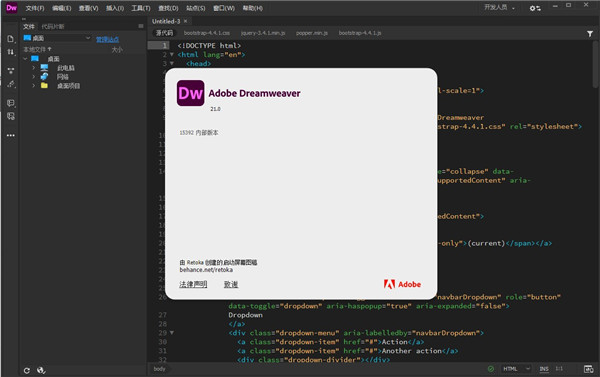Click the 1:1 cursor position indicator
The height and width of the screenshot is (377, 600).
point(559,369)
